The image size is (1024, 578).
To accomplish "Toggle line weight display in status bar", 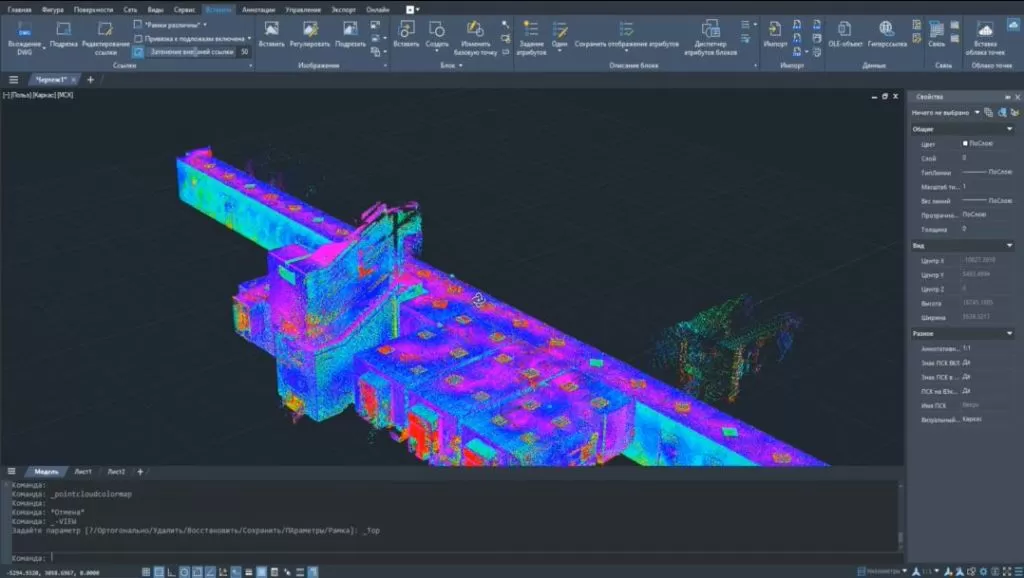I will click(248, 572).
